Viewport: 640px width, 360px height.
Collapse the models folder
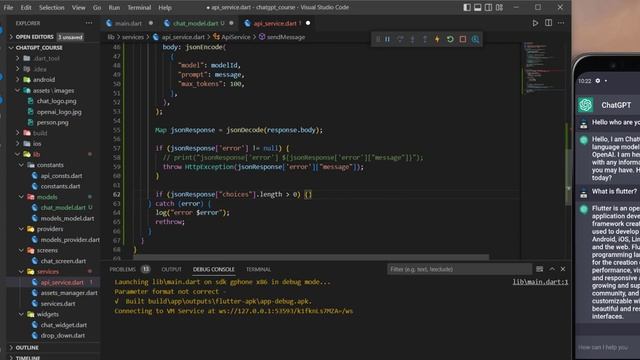pos(47,197)
